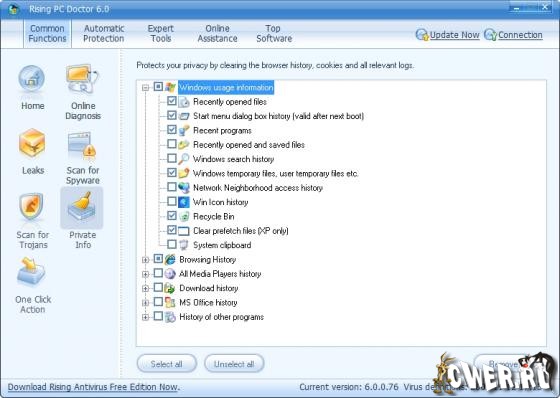Launch Scan for Spyware

pyautogui.click(x=82, y=145)
